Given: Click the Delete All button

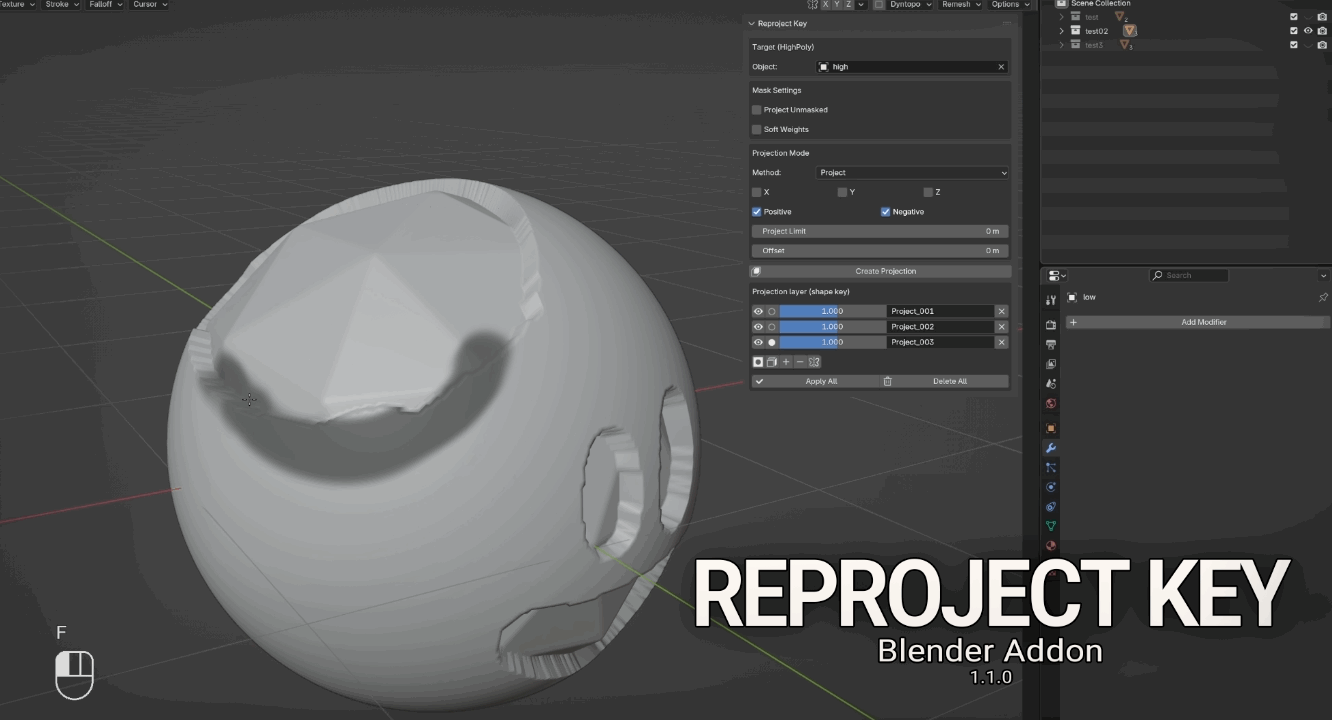Looking at the screenshot, I should pos(944,381).
